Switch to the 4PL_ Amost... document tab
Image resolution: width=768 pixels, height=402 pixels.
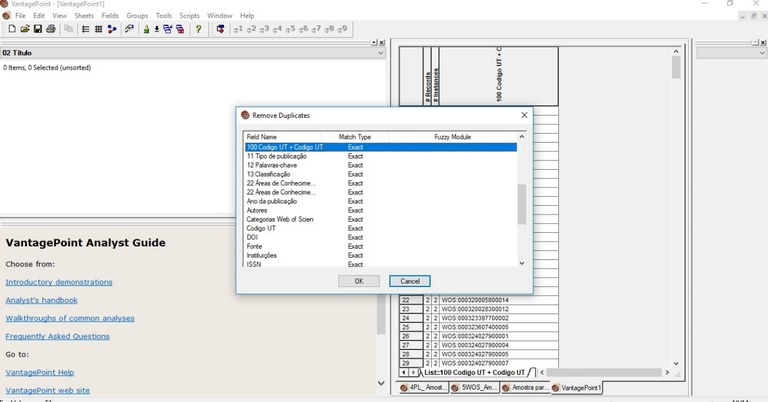[423, 387]
